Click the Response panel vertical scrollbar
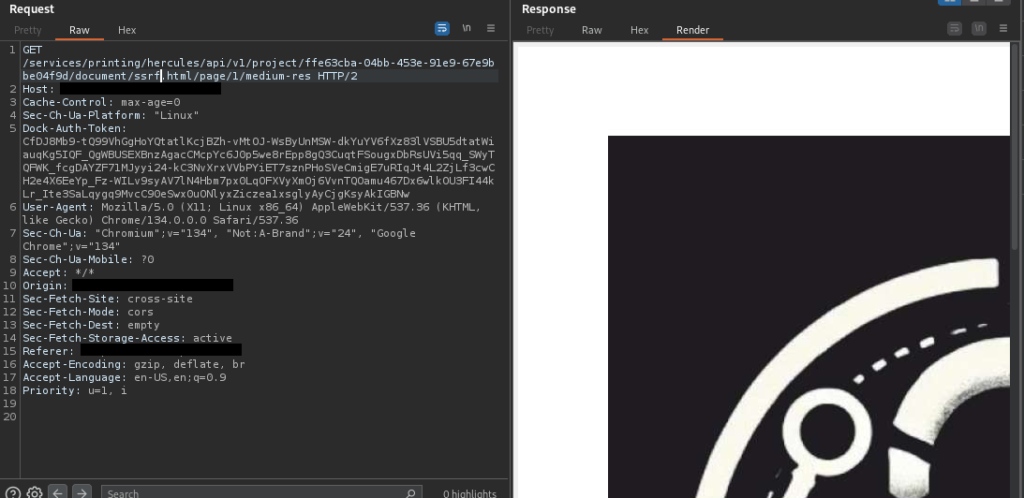This screenshot has height=498, width=1024. [1016, 147]
